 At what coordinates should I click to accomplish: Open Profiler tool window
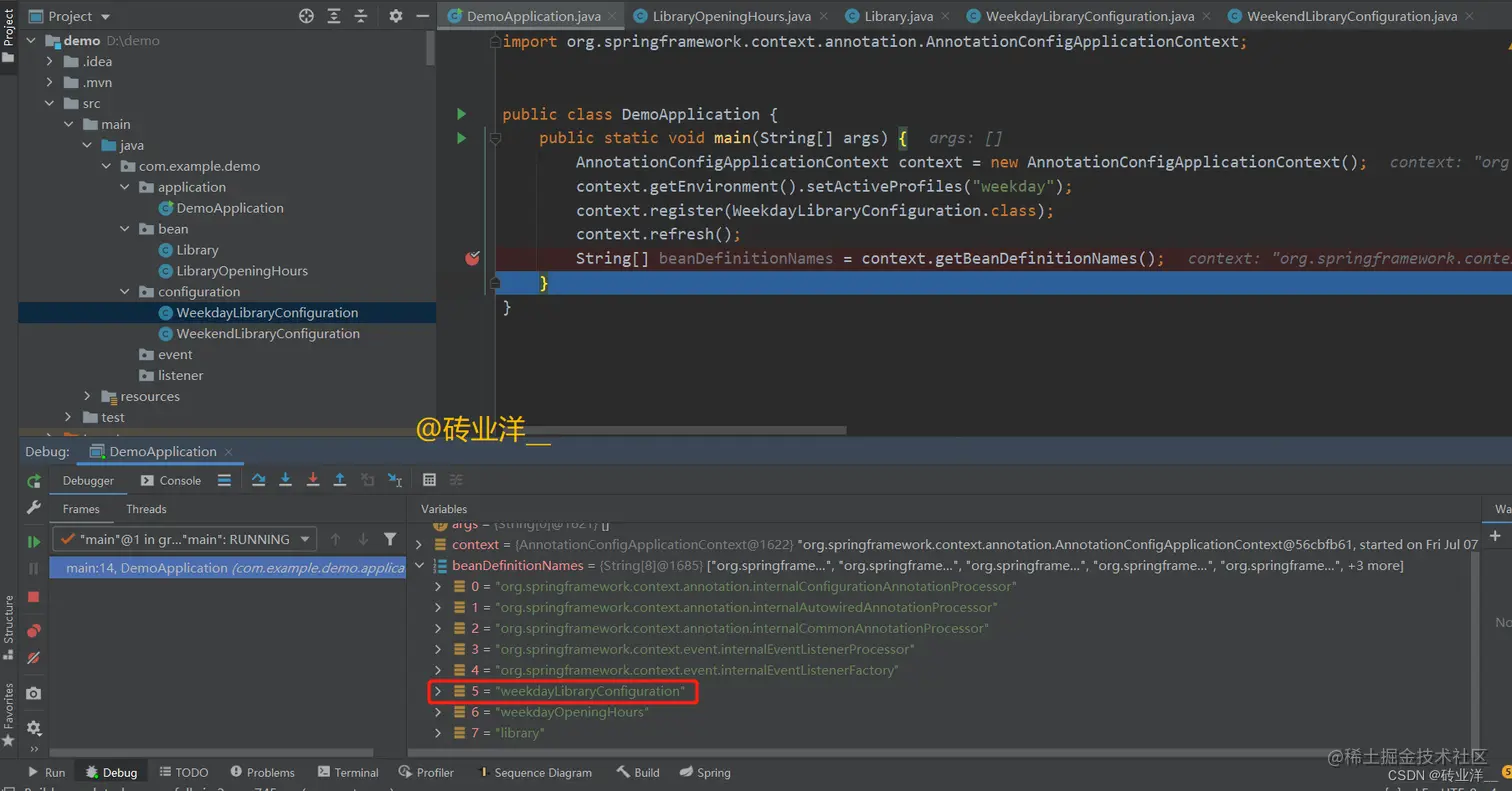pyautogui.click(x=426, y=772)
